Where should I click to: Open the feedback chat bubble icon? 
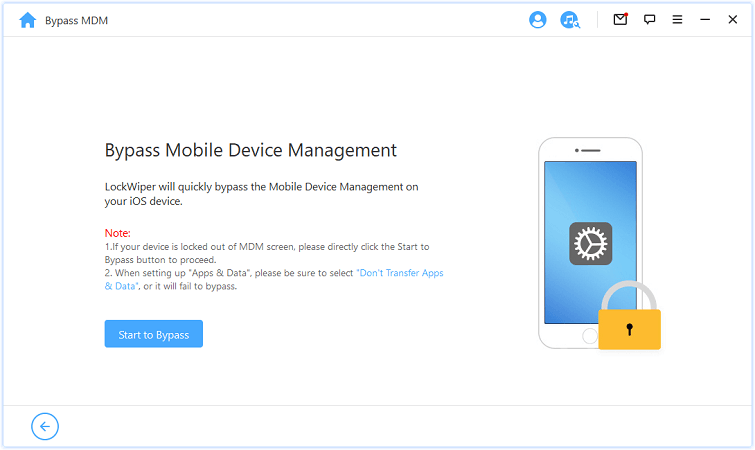[649, 20]
